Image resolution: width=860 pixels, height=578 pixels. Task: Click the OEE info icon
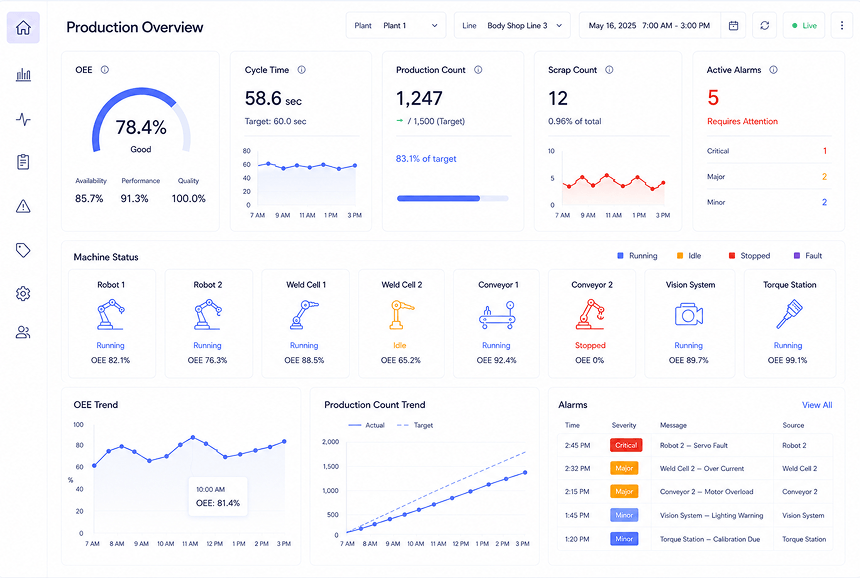[105, 70]
